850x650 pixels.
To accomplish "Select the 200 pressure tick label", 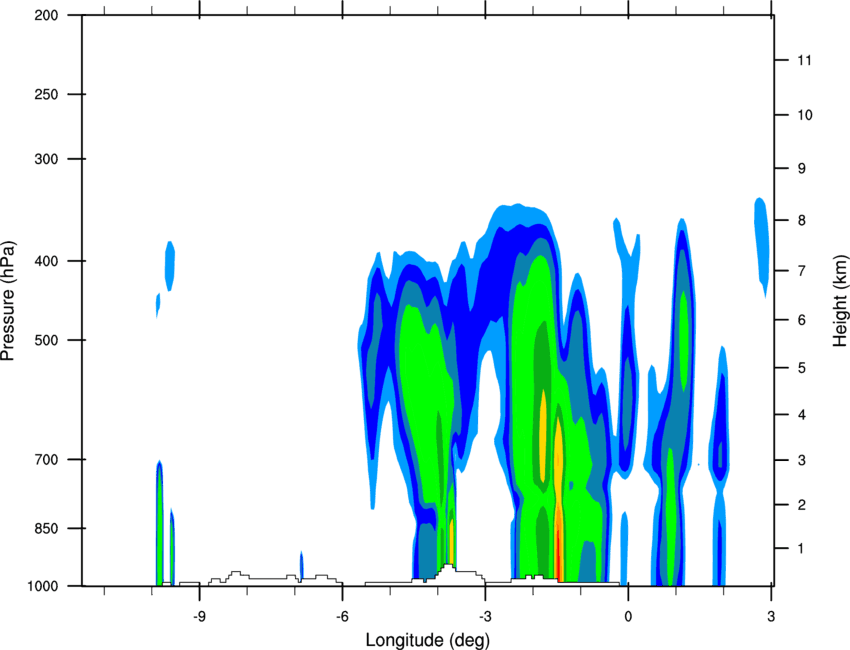I will 46,16.
